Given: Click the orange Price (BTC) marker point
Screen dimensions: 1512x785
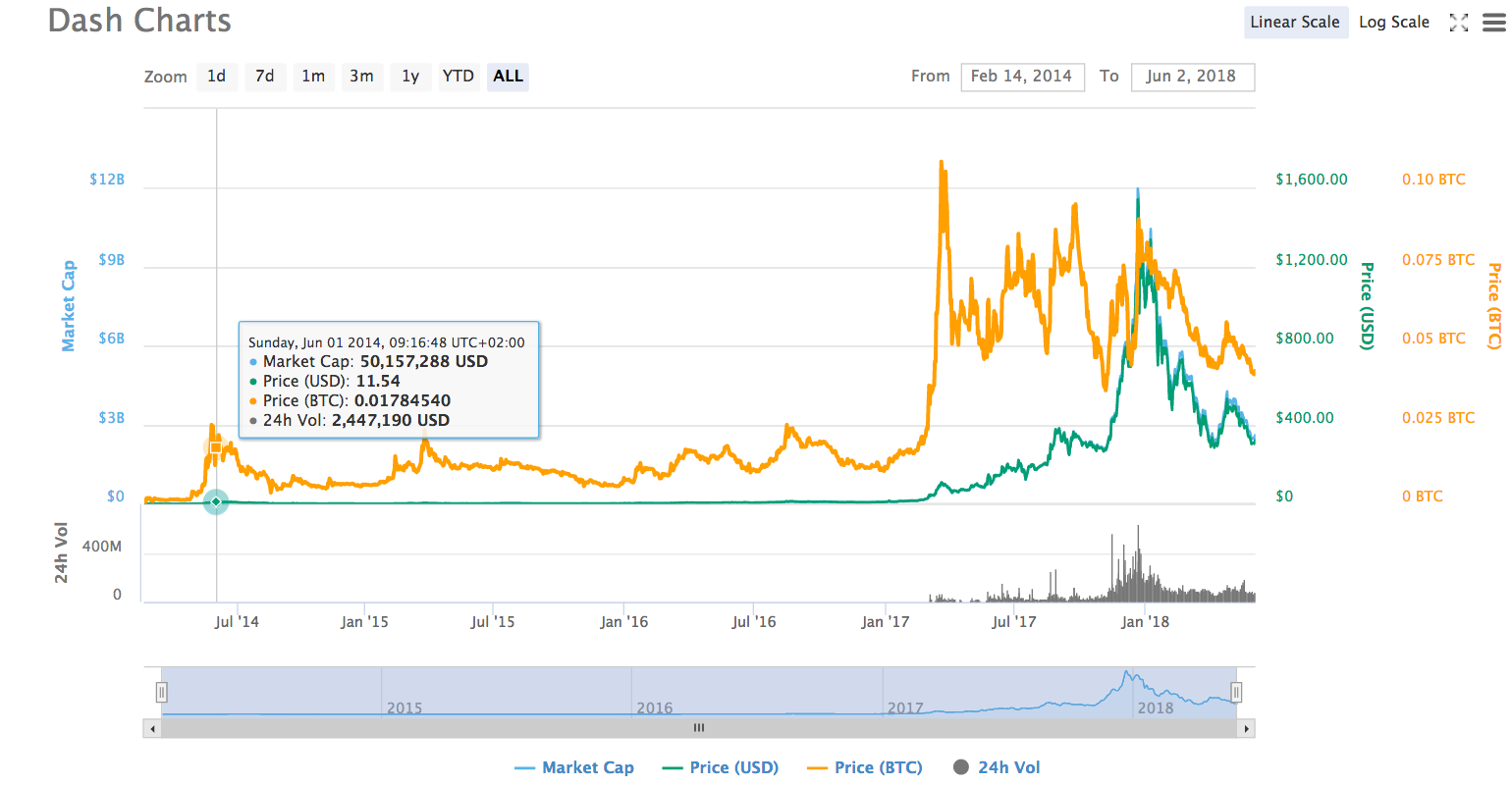Looking at the screenshot, I should click(216, 447).
